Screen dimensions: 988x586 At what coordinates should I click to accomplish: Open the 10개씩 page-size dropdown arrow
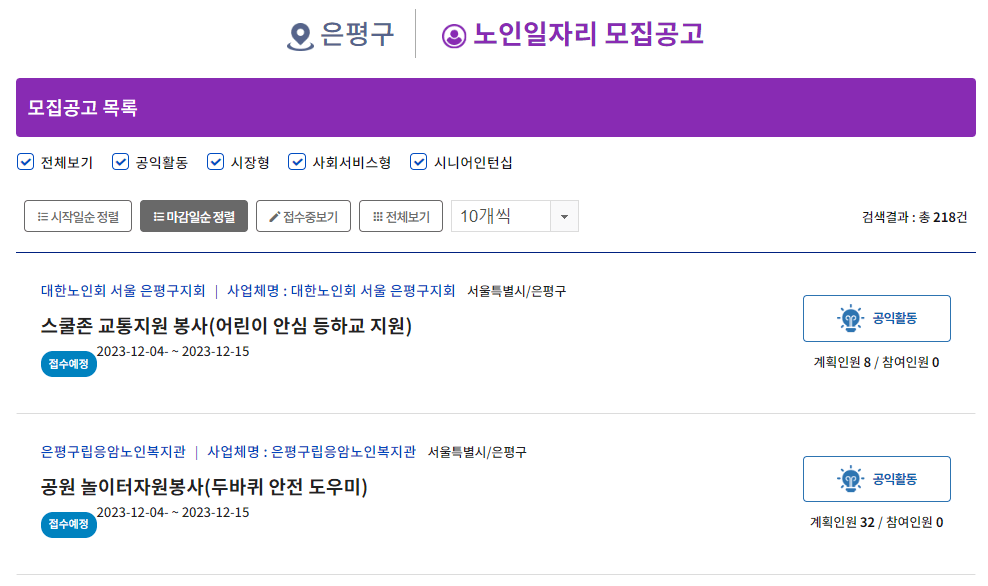click(563, 216)
